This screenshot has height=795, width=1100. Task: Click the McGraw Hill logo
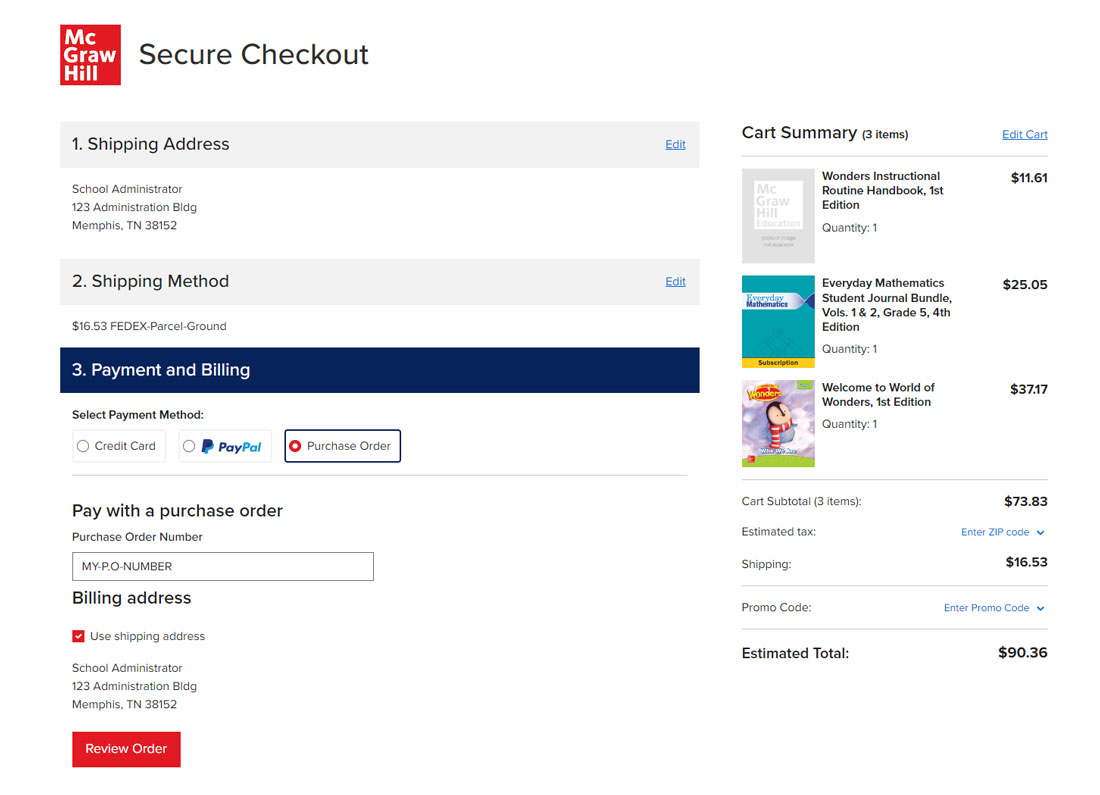(90, 55)
